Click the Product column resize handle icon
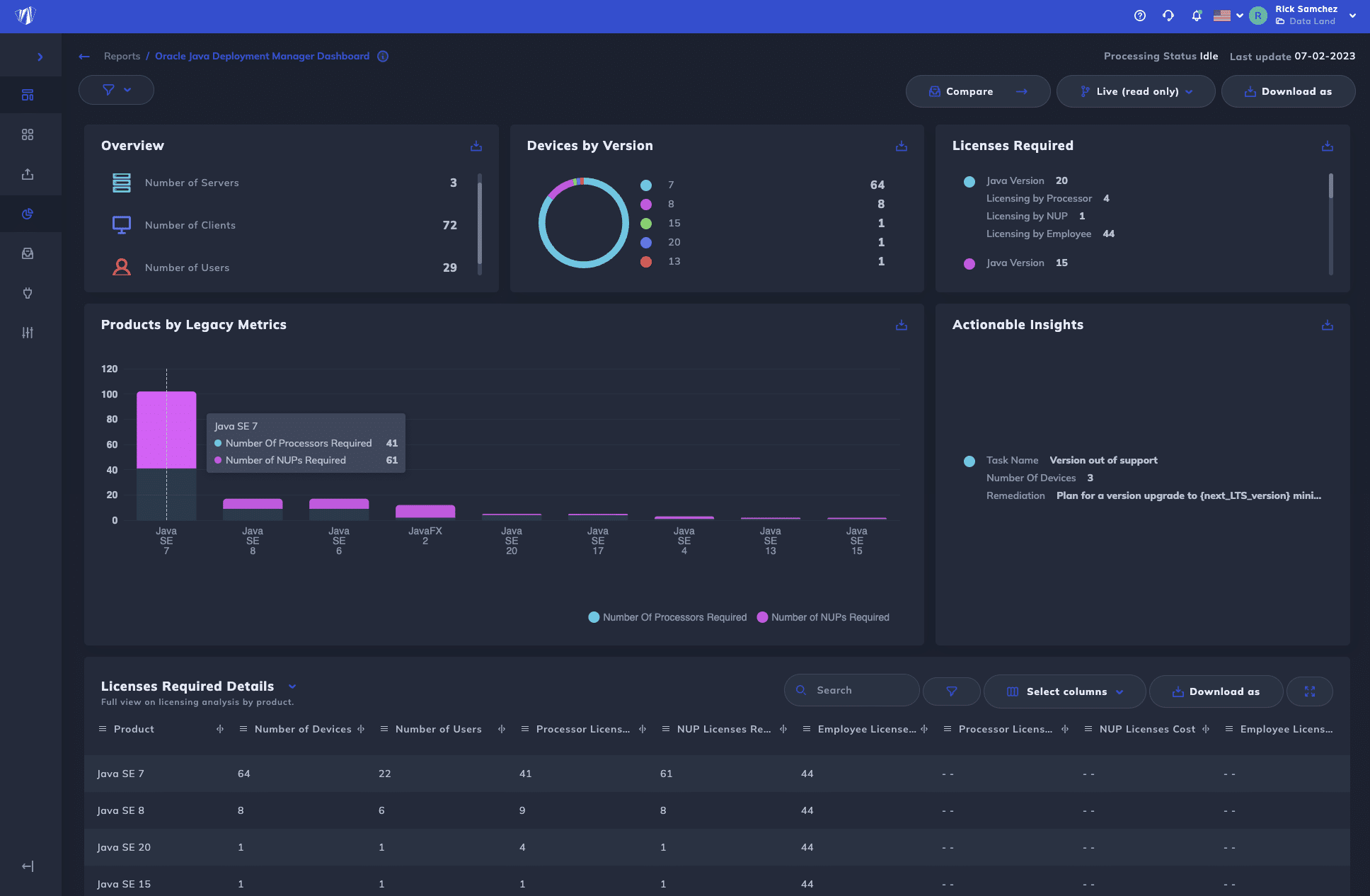Image resolution: width=1370 pixels, height=896 pixels. point(220,729)
